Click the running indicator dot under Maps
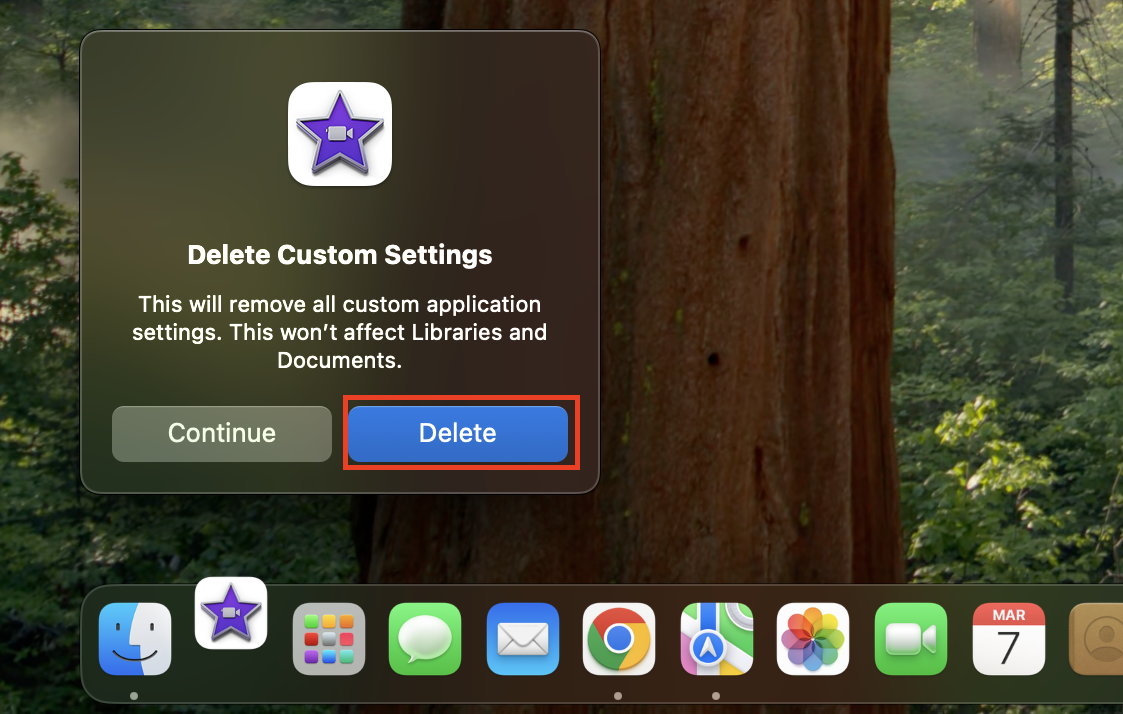Screen dimensions: 1123x714 coord(716,695)
